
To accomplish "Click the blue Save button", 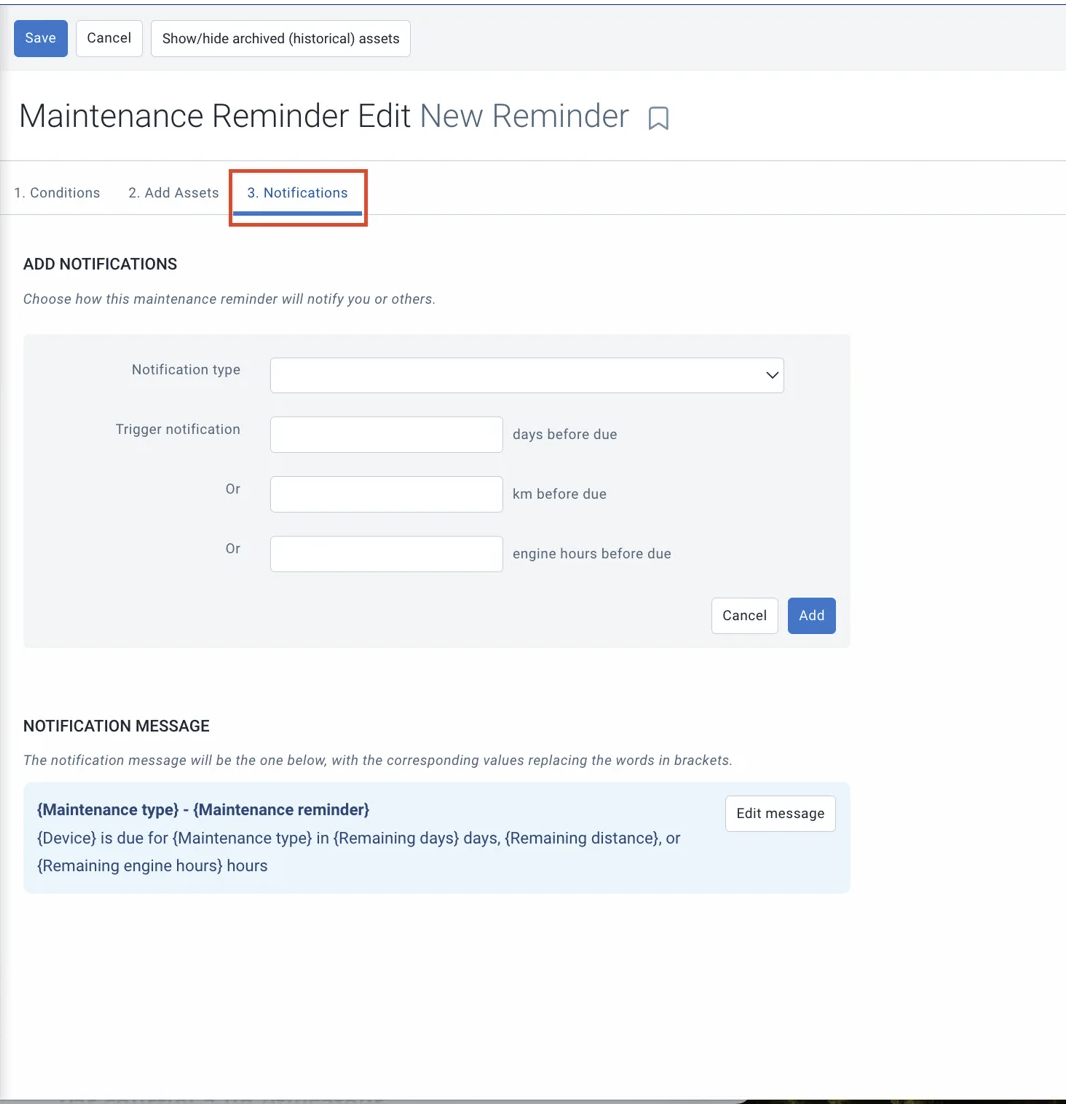I will tap(40, 38).
